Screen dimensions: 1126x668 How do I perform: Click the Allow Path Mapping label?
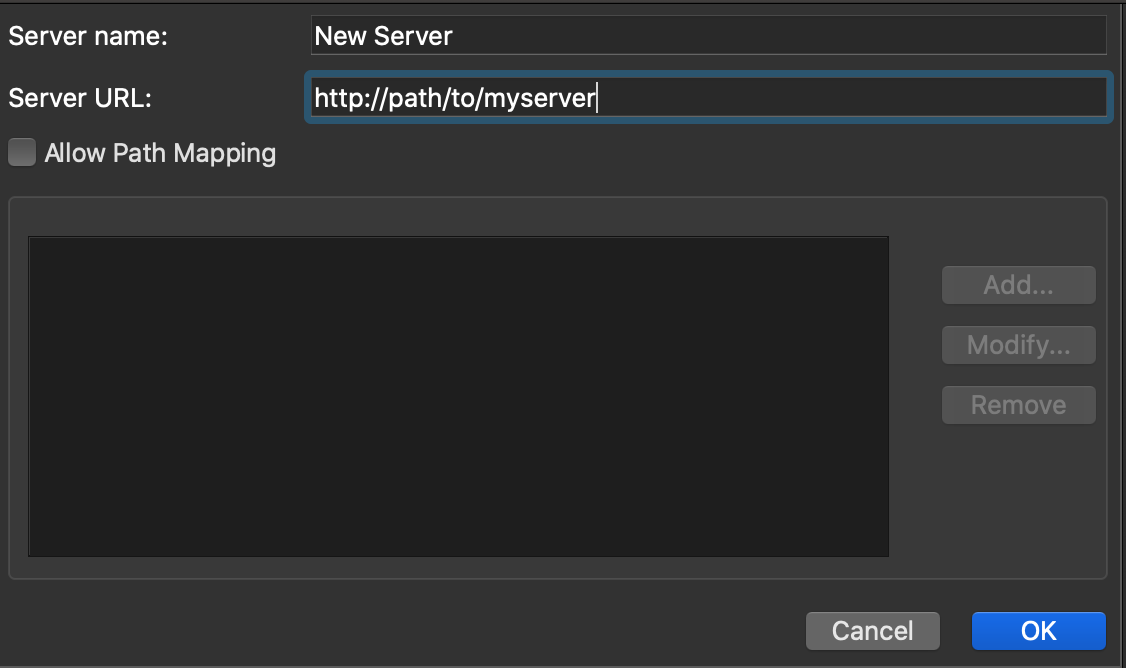tap(160, 152)
